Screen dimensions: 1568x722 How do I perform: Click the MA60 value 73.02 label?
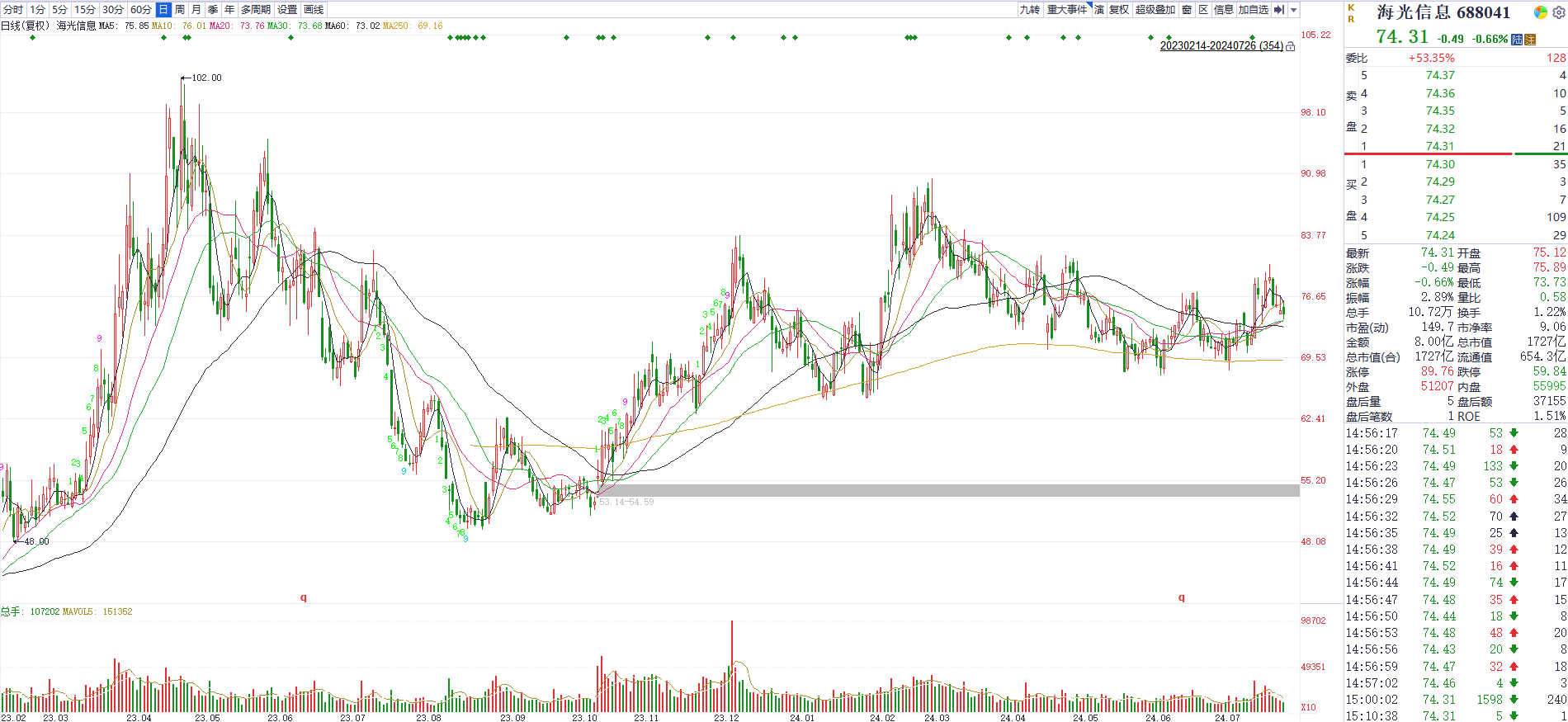(x=352, y=26)
